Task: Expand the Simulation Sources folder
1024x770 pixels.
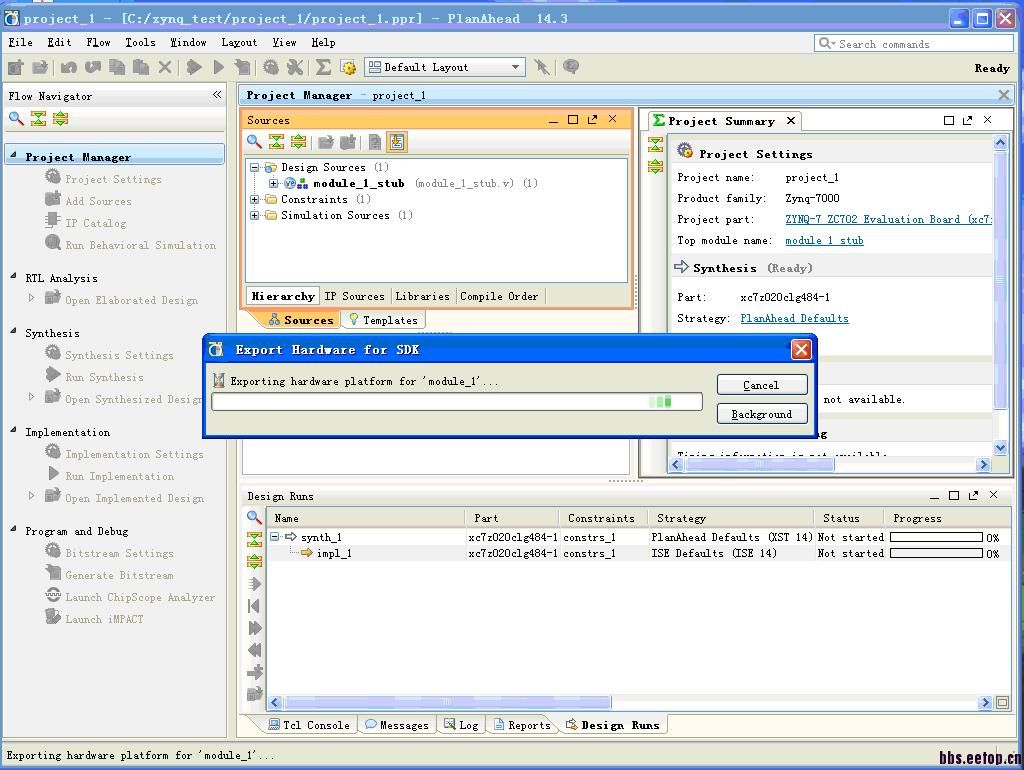Action: pyautogui.click(x=255, y=215)
